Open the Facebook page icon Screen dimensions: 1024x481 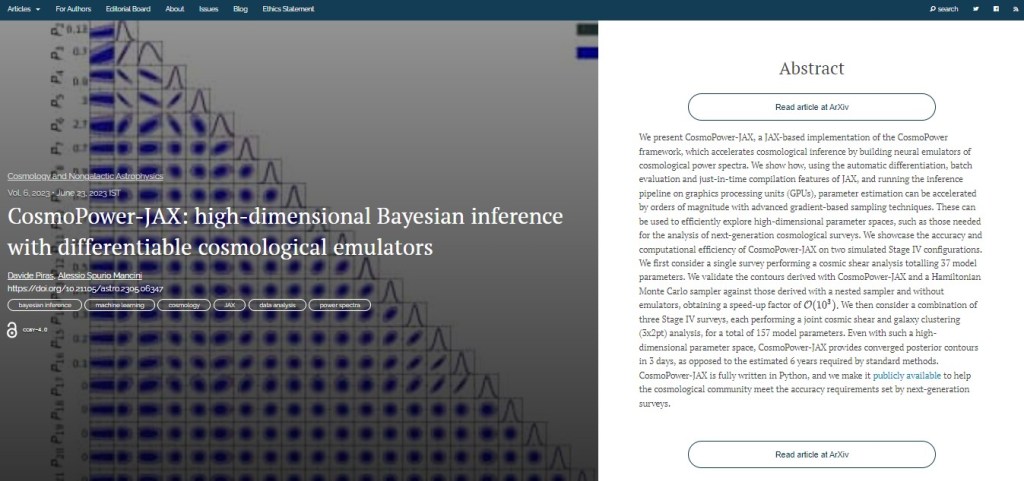point(996,9)
